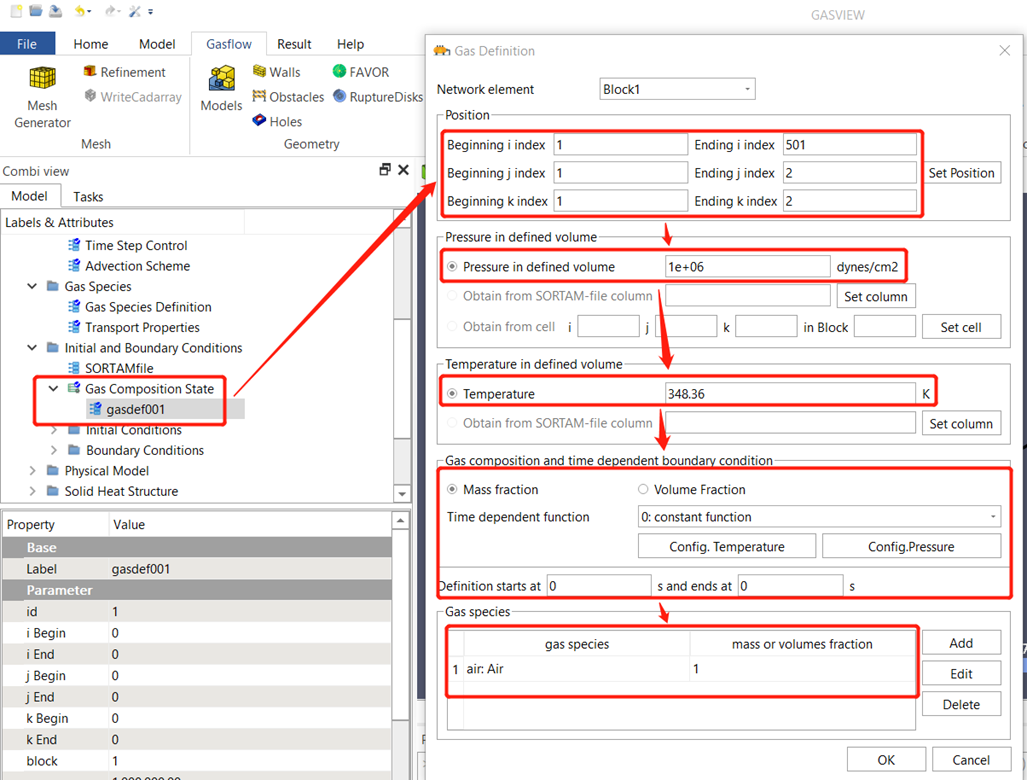
Task: Select Mass fraction radio button
Action: tap(452, 489)
